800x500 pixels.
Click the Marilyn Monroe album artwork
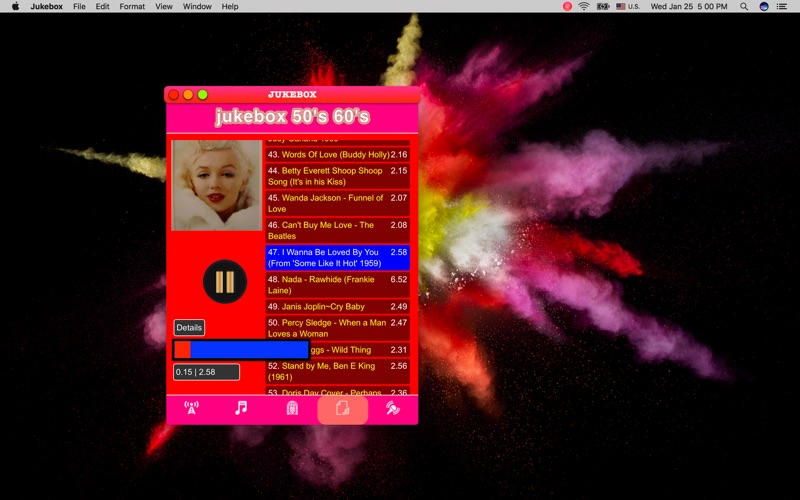tap(216, 185)
